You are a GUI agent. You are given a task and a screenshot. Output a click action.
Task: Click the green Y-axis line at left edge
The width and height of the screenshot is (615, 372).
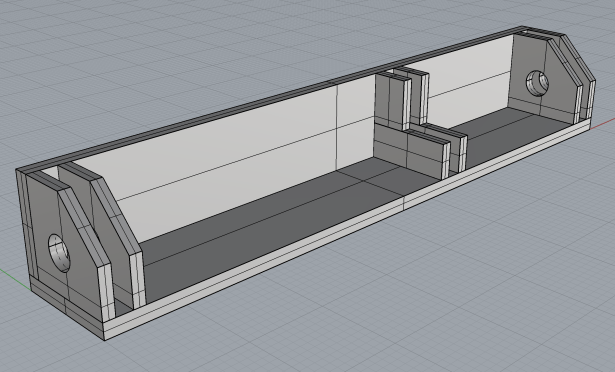[15, 280]
